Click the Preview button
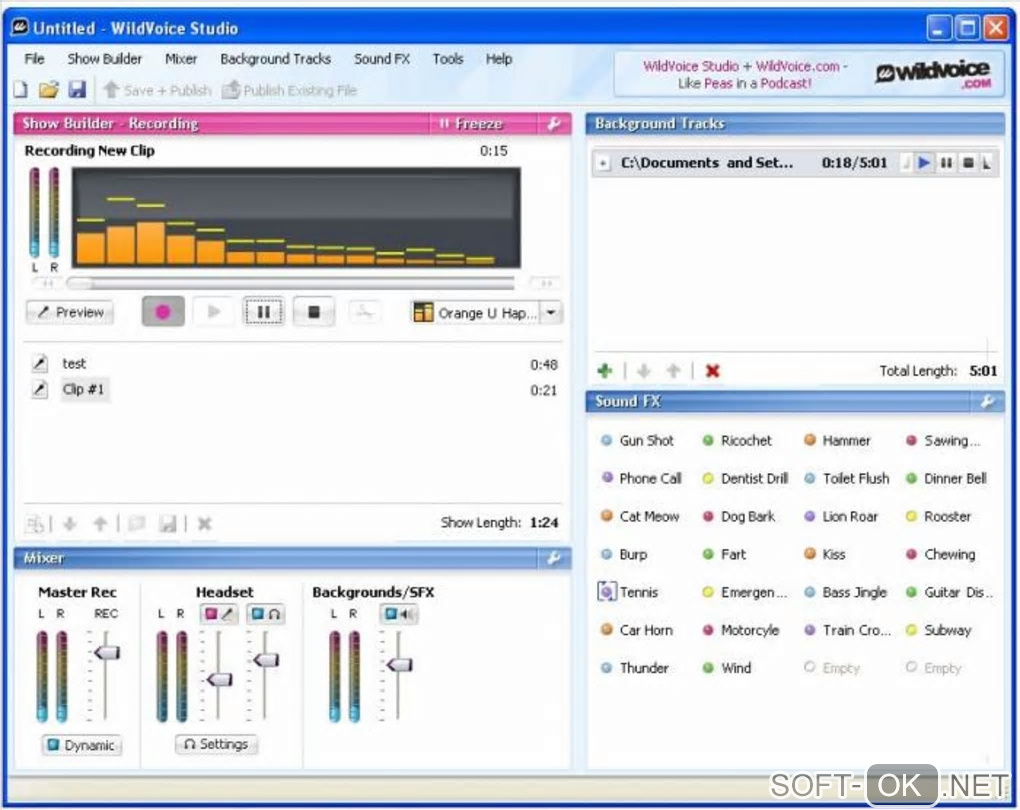 tap(70, 312)
